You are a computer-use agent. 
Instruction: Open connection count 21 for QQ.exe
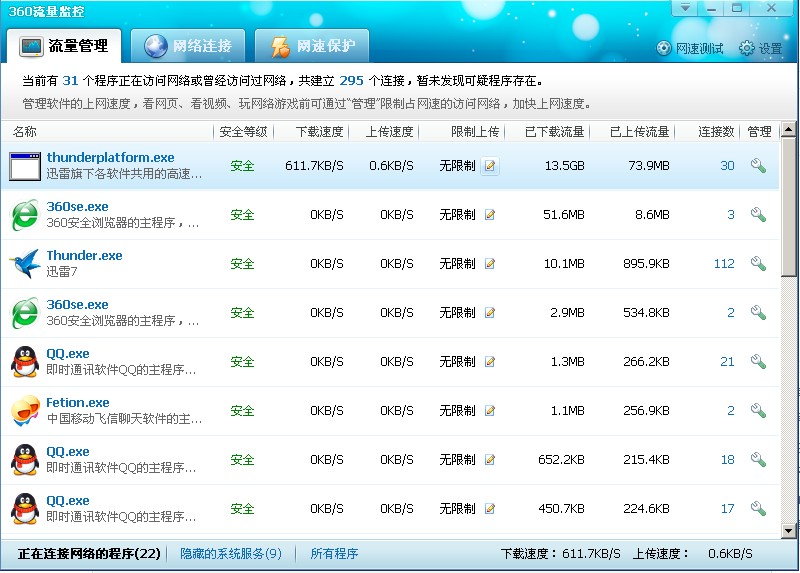click(727, 361)
